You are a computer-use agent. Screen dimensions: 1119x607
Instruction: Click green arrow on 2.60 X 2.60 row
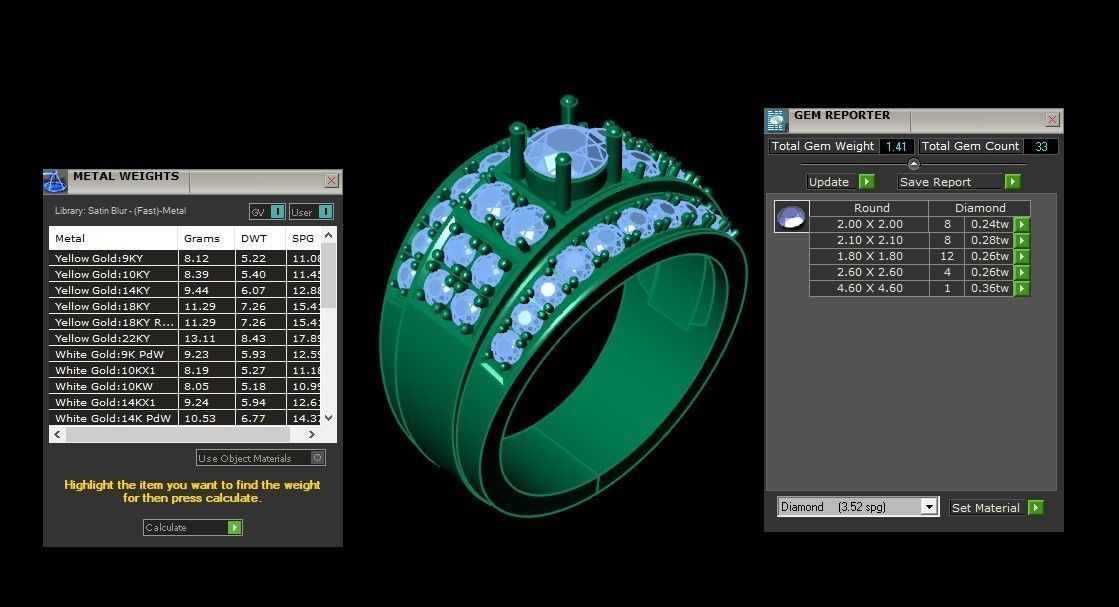[1022, 272]
